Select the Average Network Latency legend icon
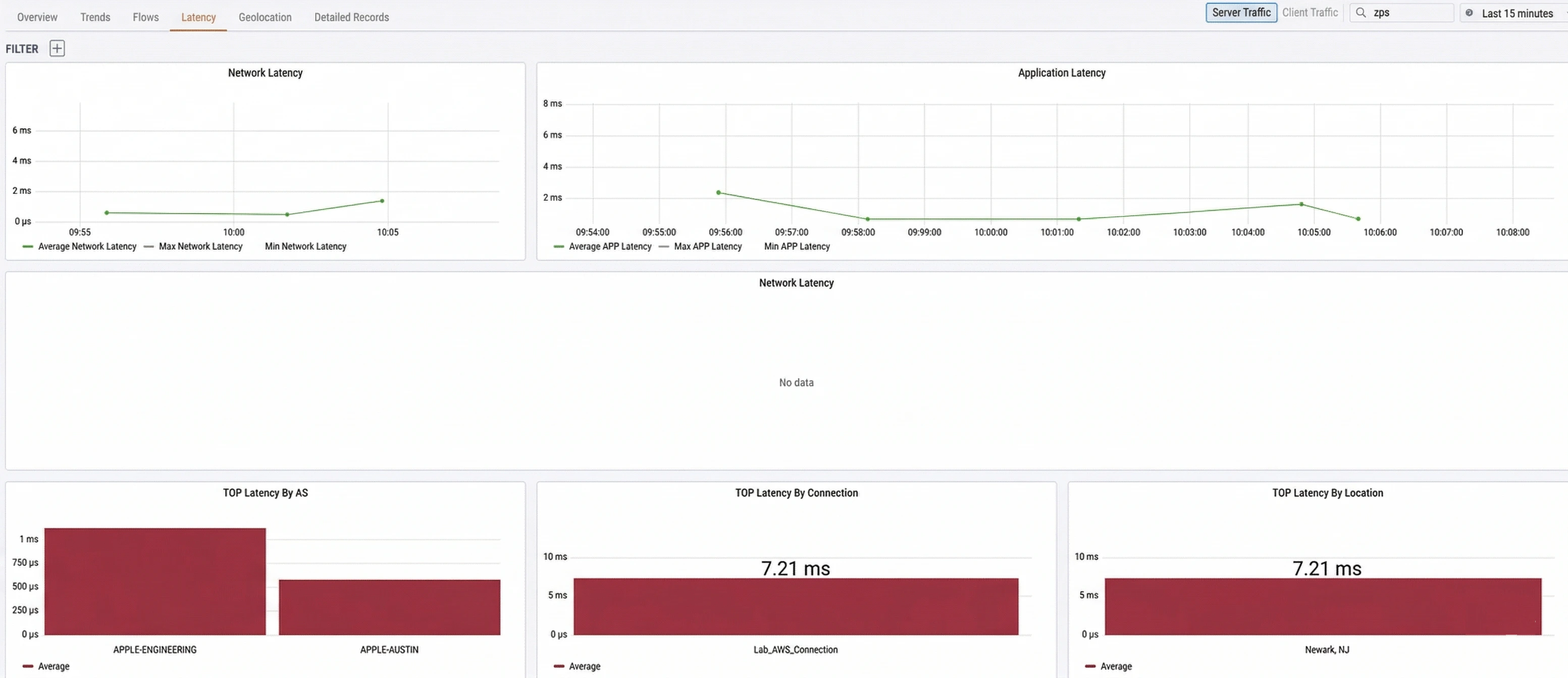Viewport: 1568px width, 678px height. click(x=27, y=247)
